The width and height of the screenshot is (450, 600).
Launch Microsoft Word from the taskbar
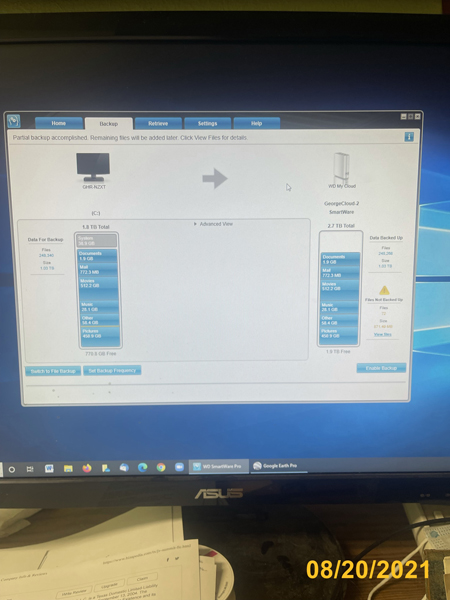pyautogui.click(x=49, y=468)
